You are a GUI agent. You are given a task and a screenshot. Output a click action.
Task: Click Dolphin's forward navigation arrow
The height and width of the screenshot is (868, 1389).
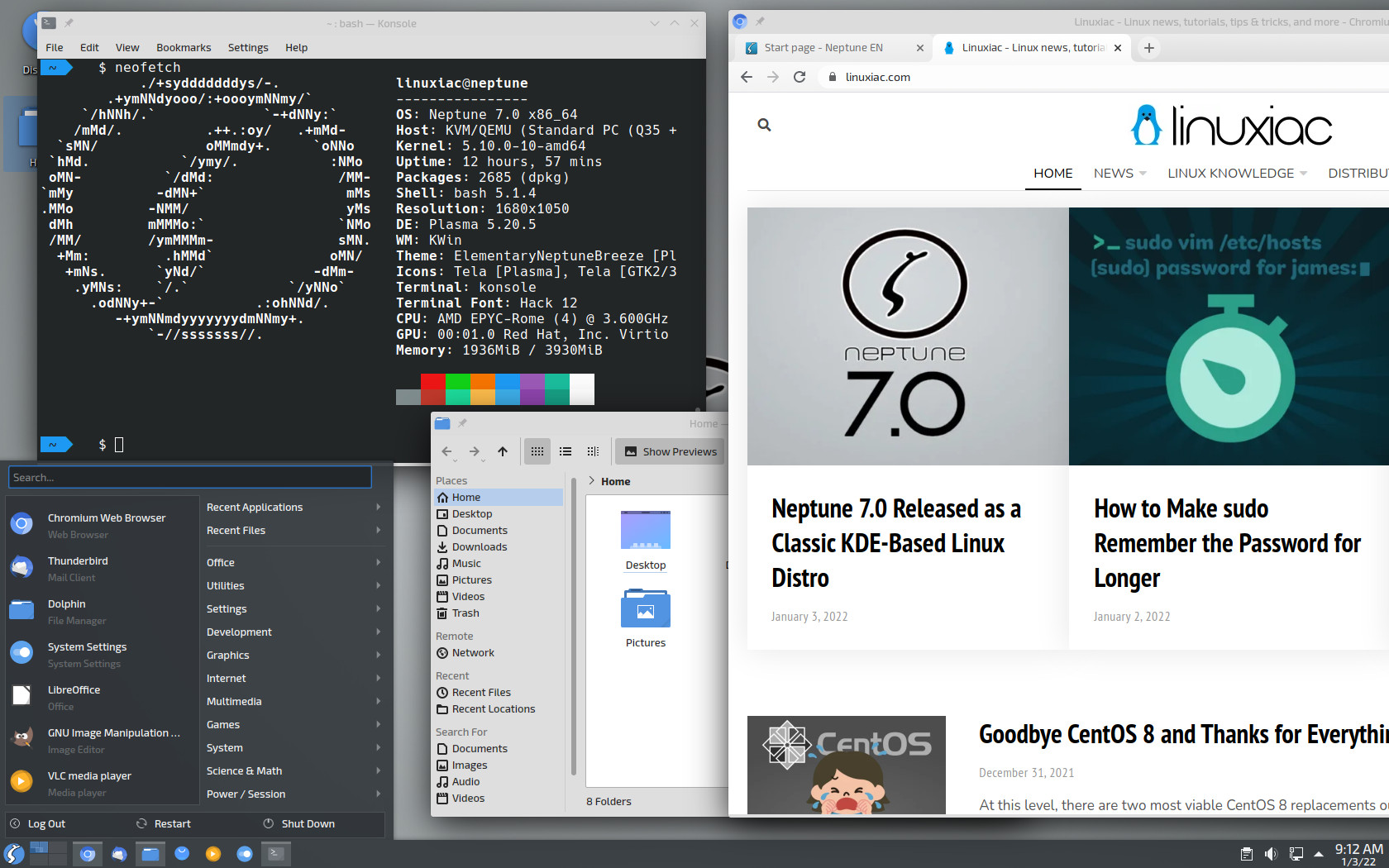click(475, 451)
